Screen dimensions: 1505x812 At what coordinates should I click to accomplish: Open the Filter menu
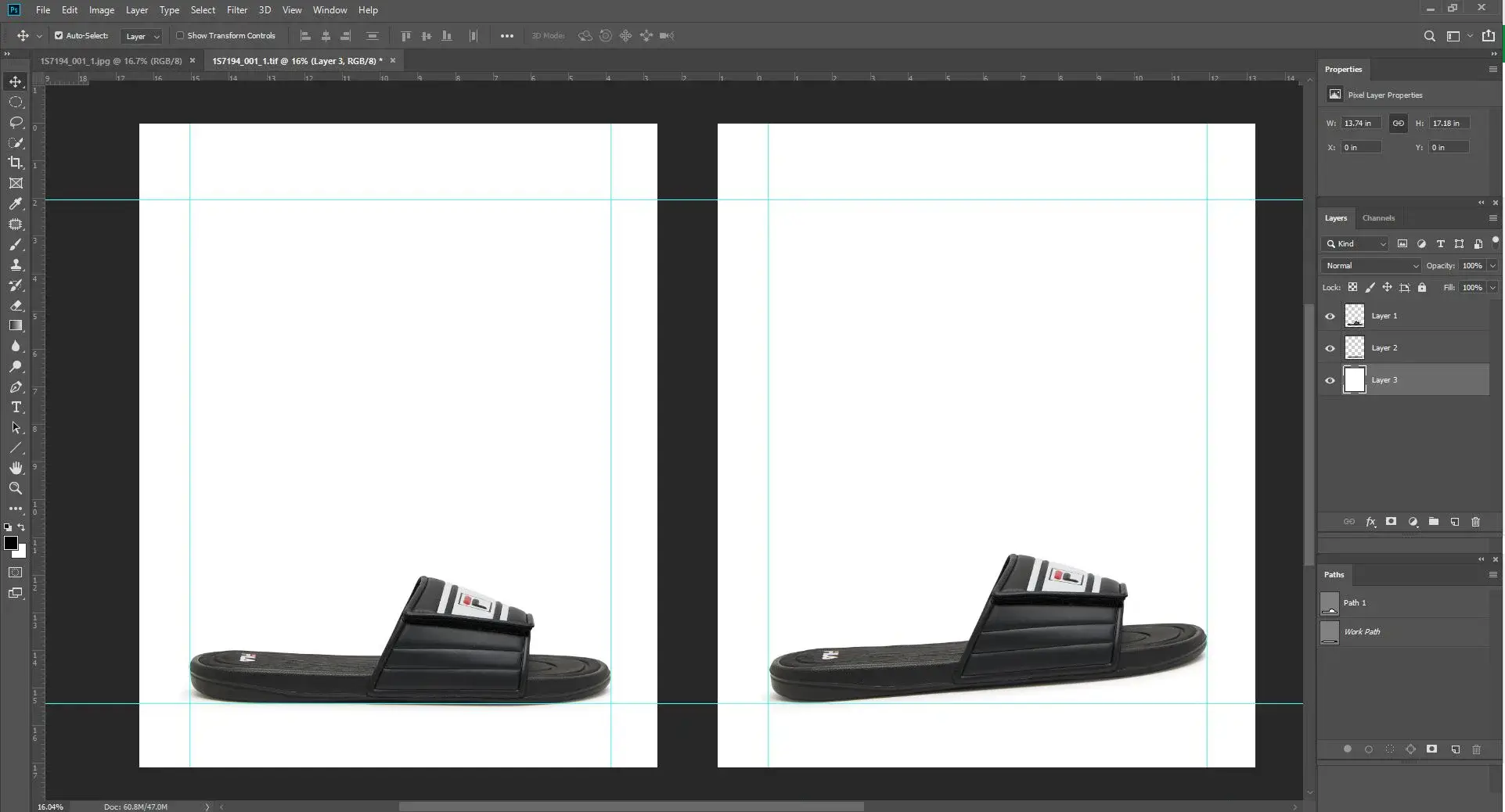point(236,10)
